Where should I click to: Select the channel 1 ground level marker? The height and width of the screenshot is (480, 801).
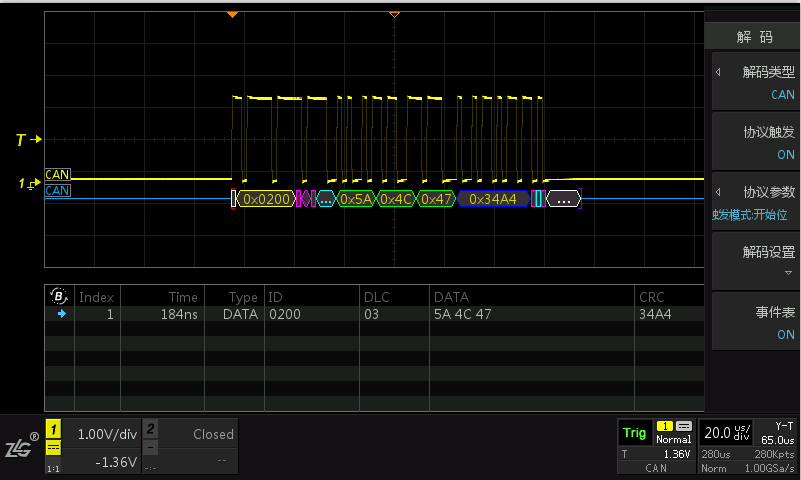coord(29,183)
